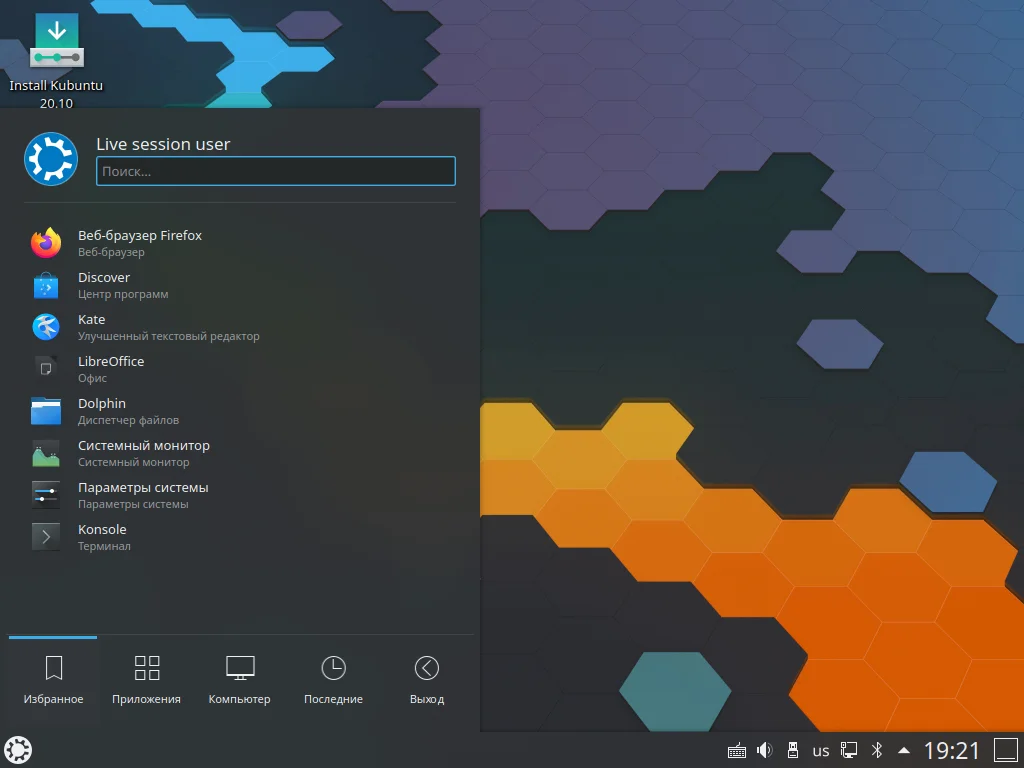The image size is (1024, 768).
Task: Open the volume control in the system tray
Action: [764, 749]
